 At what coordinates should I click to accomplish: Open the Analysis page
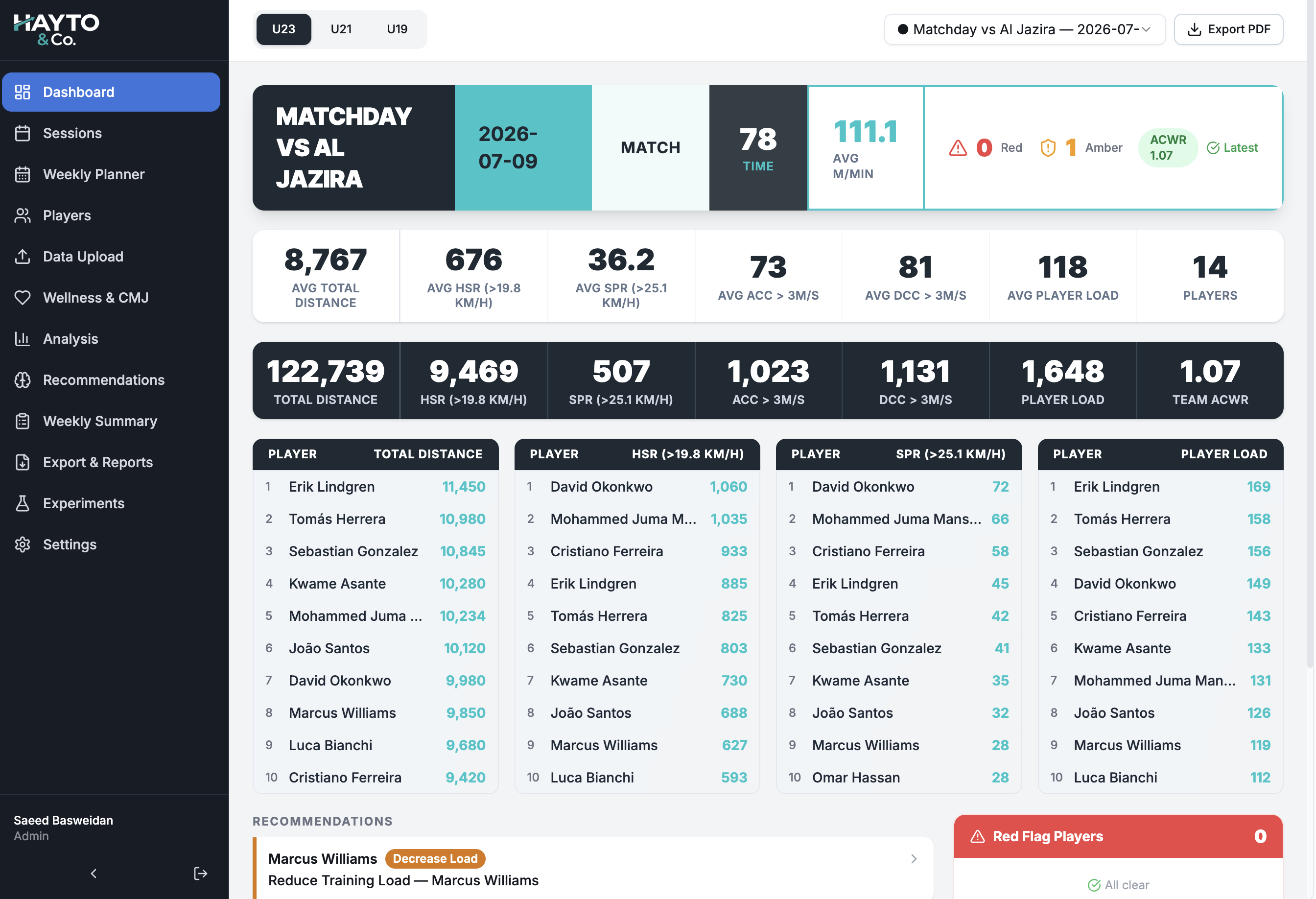coord(111,339)
